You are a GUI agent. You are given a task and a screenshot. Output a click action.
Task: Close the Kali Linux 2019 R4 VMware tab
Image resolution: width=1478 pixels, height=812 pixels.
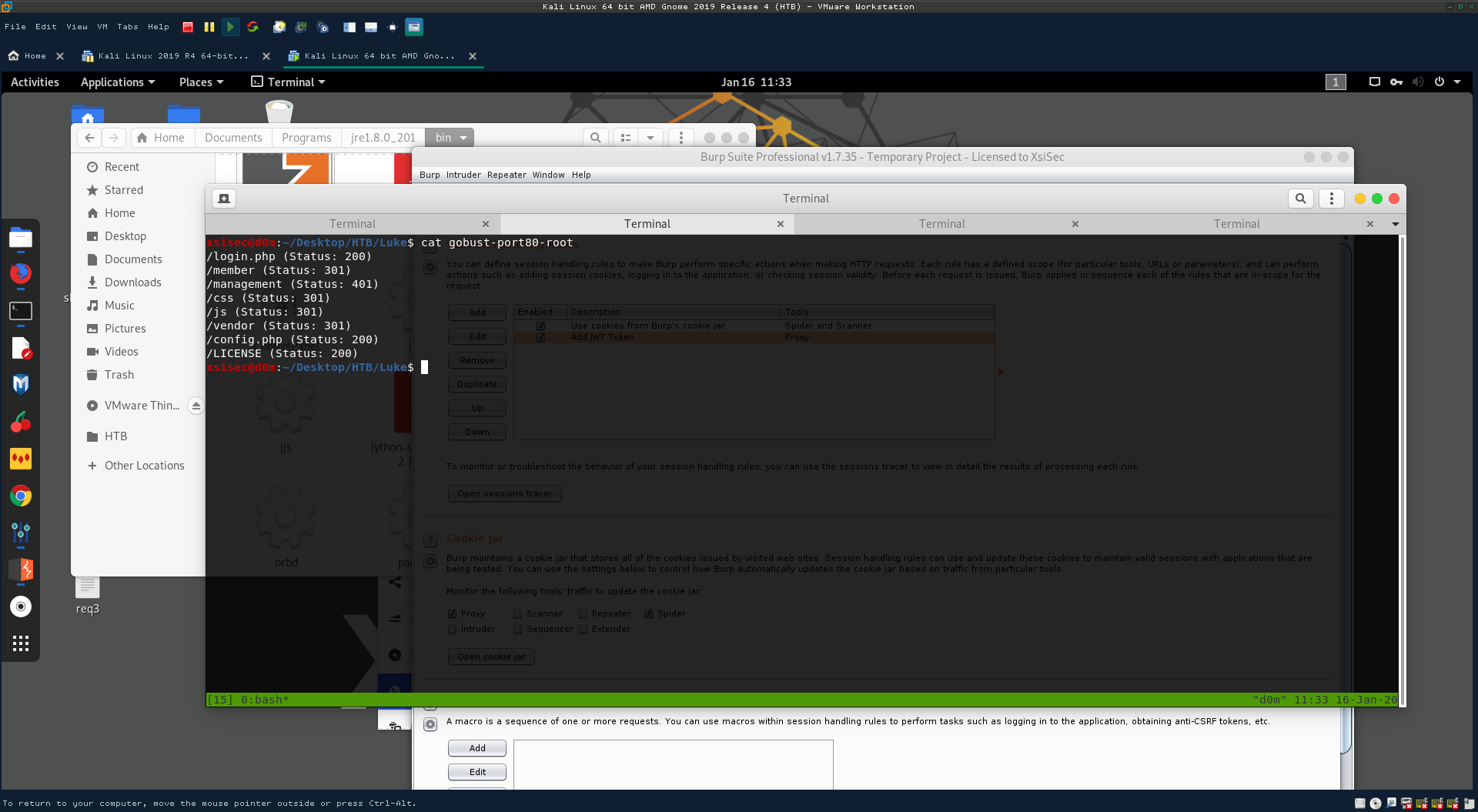coord(266,55)
